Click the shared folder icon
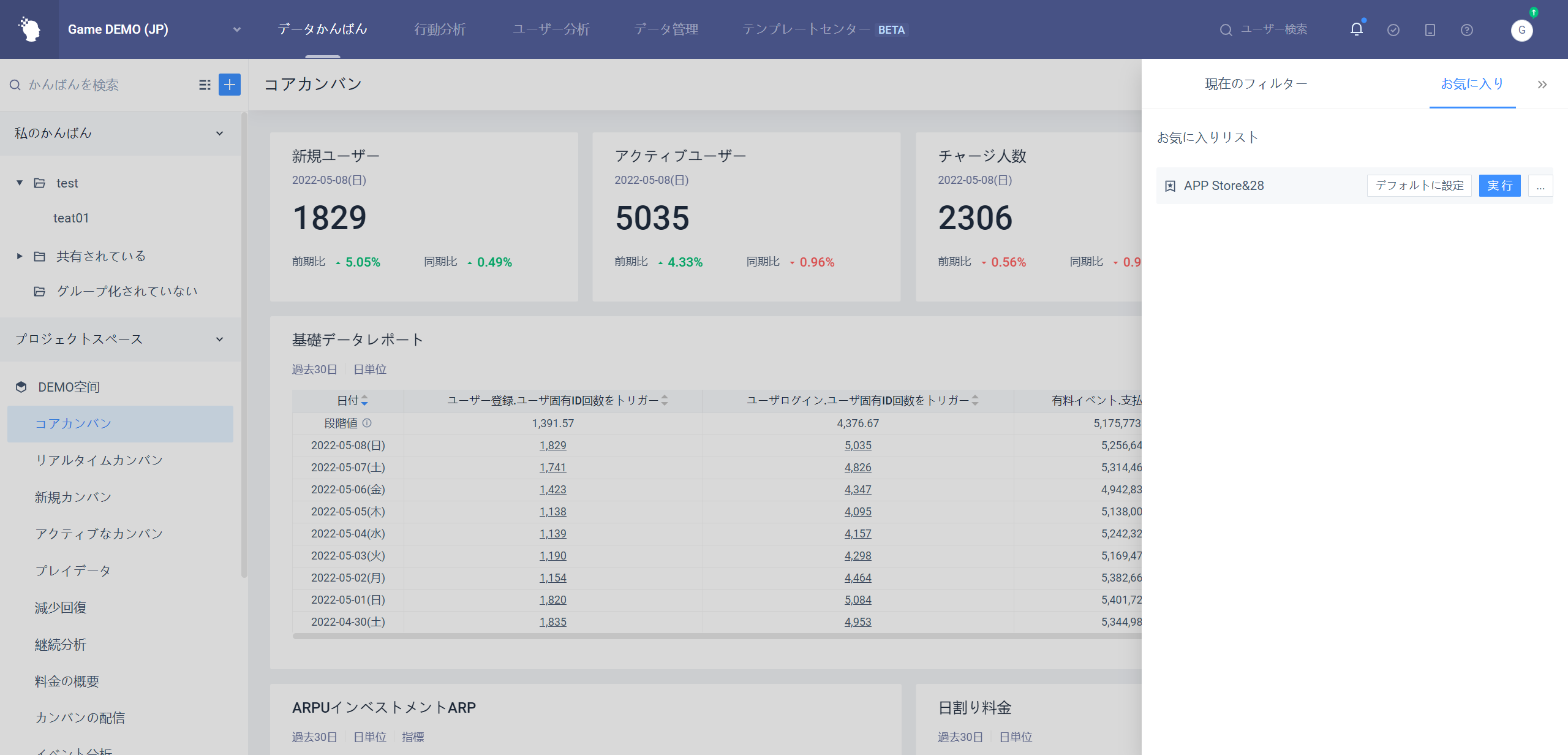The image size is (1568, 755). (40, 256)
